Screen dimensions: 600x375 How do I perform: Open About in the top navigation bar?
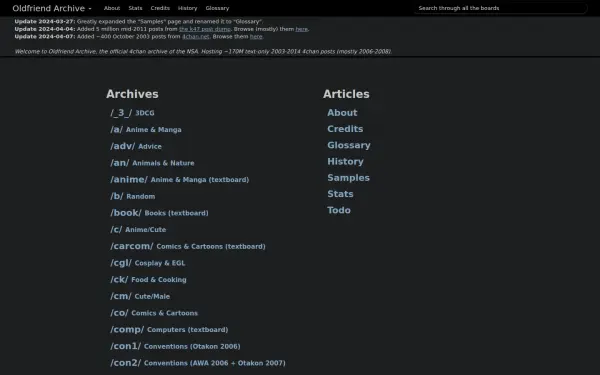(112, 8)
